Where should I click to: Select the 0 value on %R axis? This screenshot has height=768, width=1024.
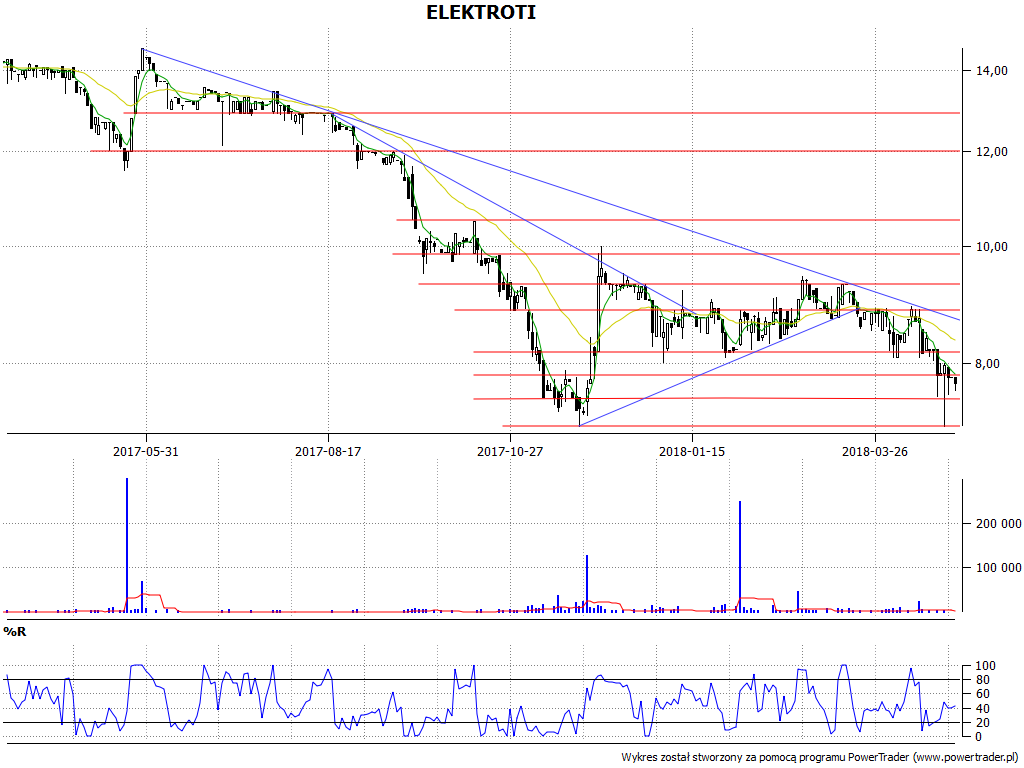point(978,737)
